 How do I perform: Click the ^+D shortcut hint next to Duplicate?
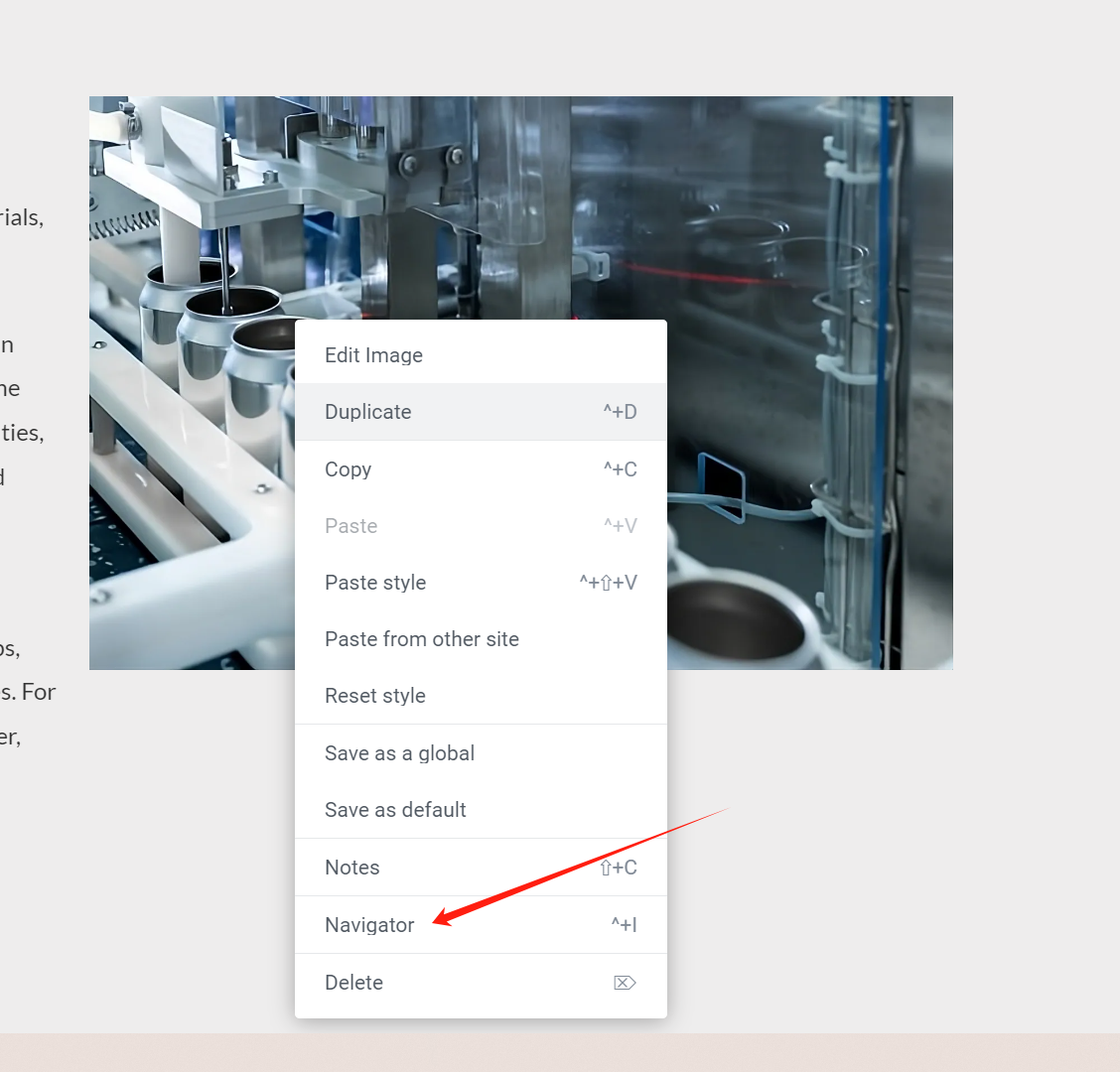pos(620,411)
